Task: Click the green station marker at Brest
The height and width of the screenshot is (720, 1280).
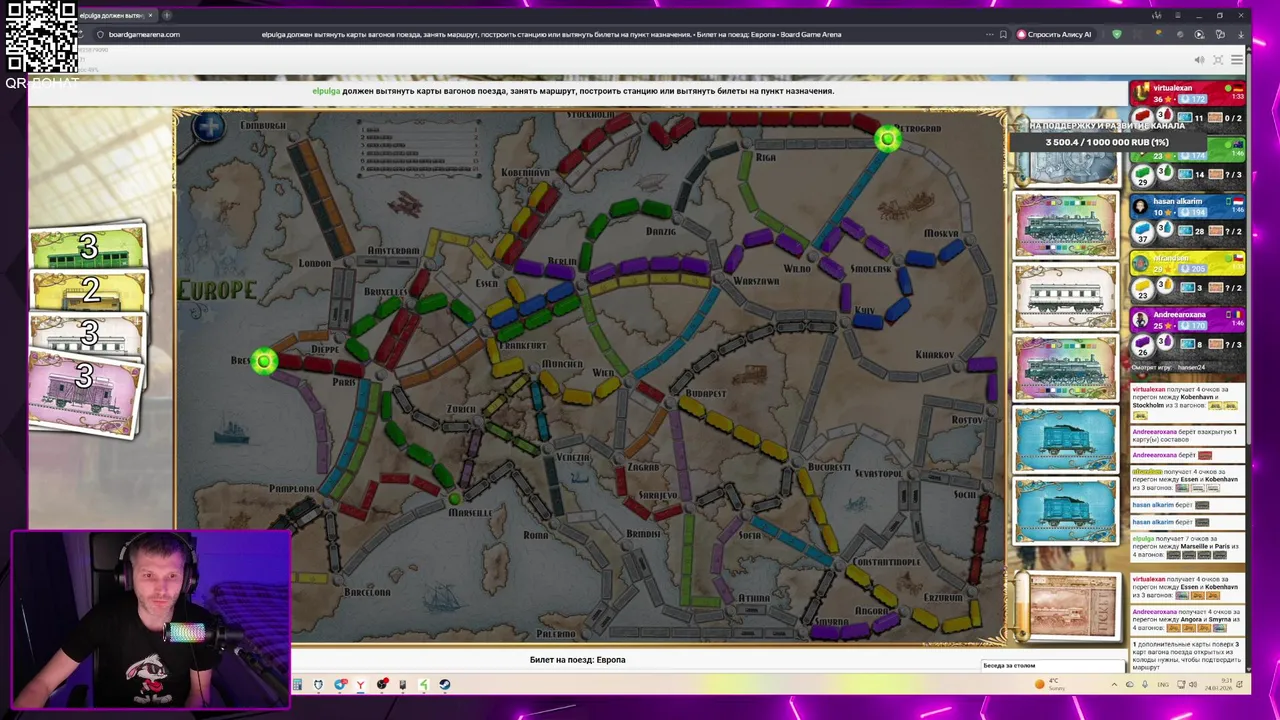Action: coord(263,362)
